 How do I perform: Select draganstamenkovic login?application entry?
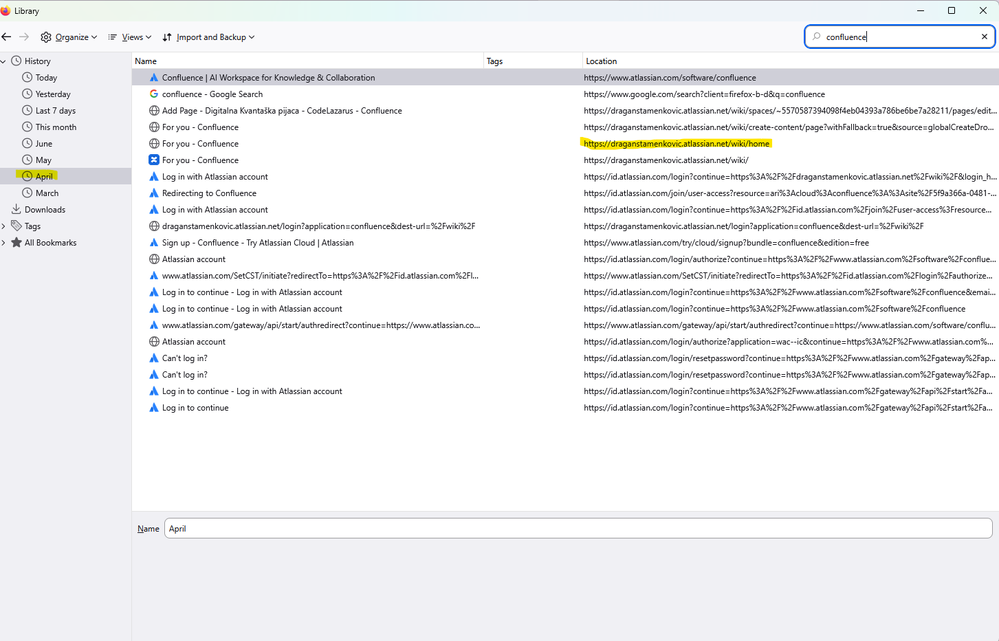point(565,226)
